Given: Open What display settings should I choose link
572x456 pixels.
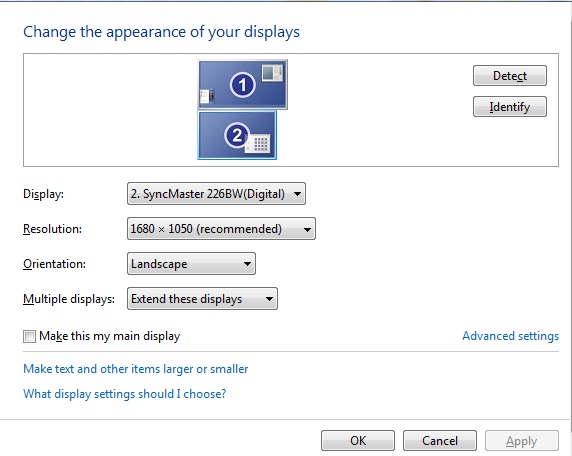Looking at the screenshot, I should 125,394.
